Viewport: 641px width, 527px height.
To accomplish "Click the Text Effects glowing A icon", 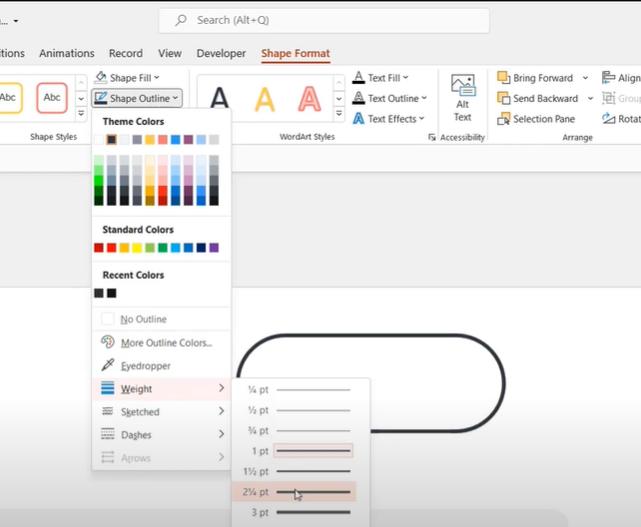I will 359,119.
